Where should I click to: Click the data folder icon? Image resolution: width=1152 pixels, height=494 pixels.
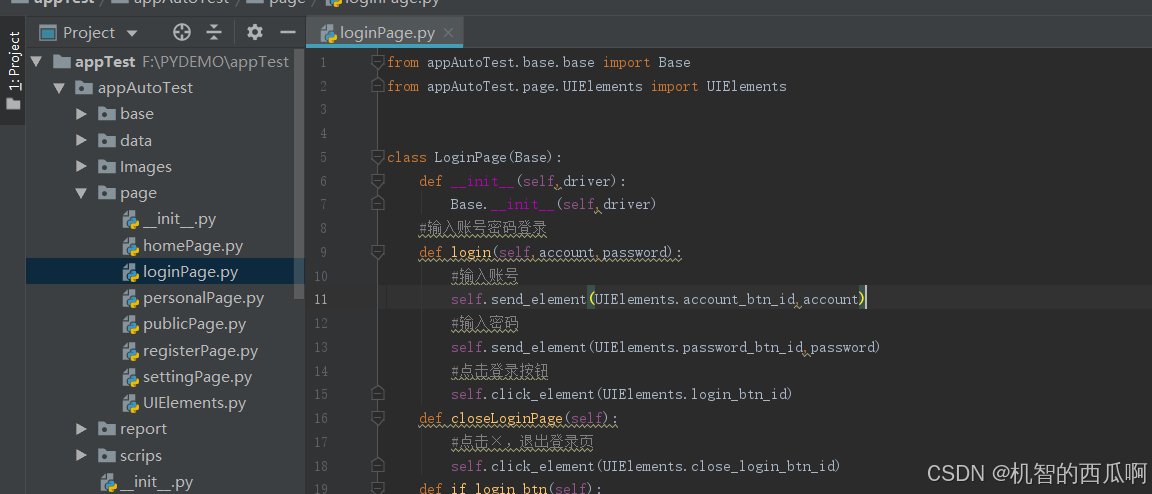pyautogui.click(x=107, y=140)
